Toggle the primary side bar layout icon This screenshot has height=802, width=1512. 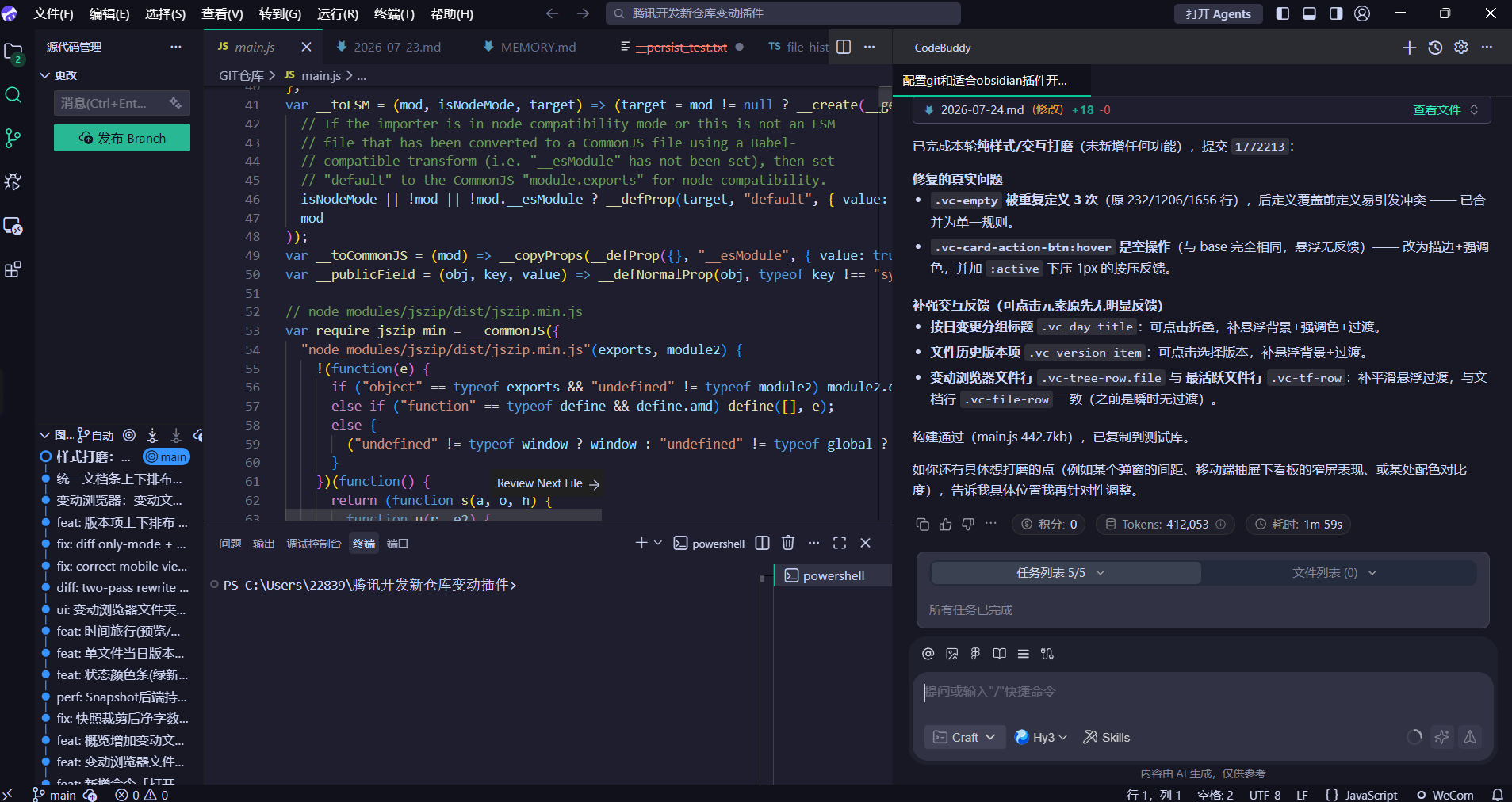pos(1283,13)
